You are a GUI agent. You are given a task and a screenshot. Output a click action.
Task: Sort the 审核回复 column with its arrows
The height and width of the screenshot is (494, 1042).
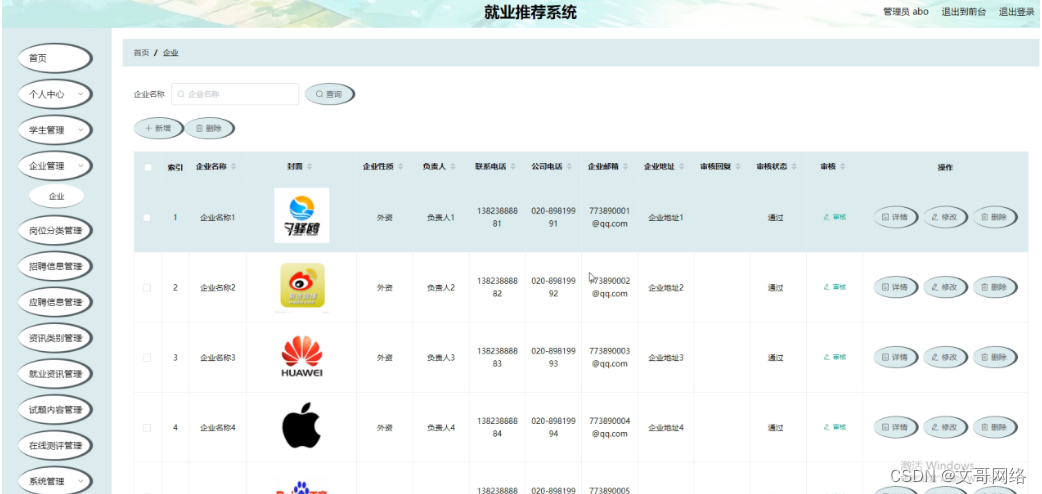click(738, 167)
